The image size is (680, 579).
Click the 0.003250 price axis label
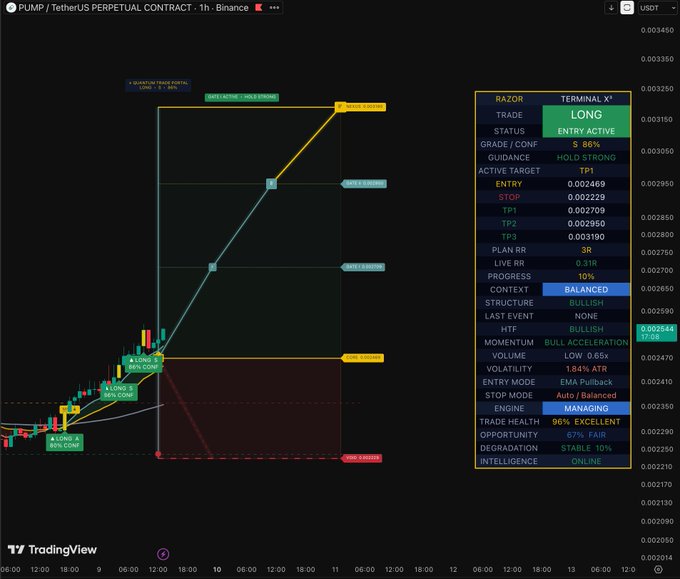point(657,89)
